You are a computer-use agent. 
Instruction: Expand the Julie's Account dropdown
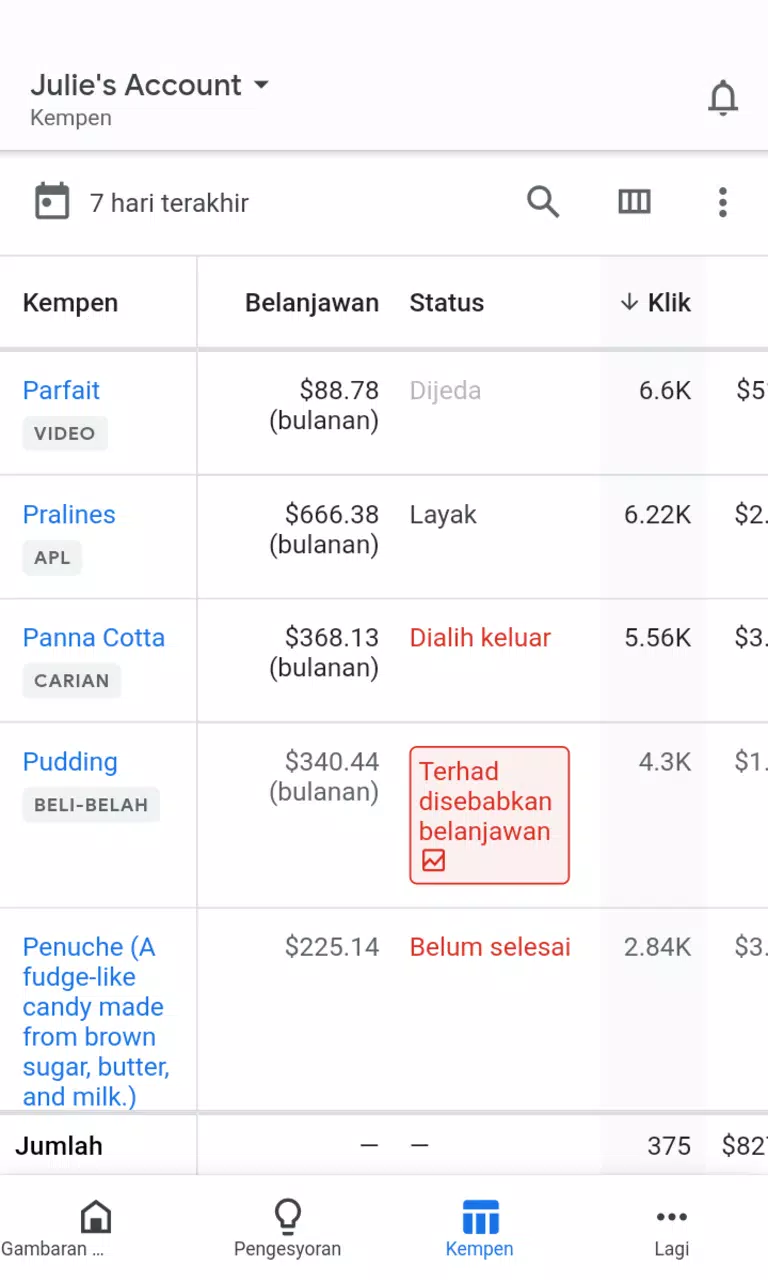tap(150, 85)
